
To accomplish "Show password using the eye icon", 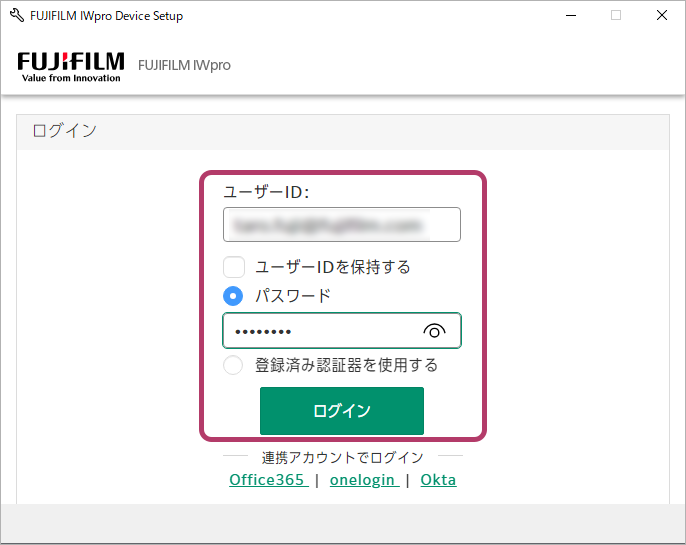I will tap(434, 331).
